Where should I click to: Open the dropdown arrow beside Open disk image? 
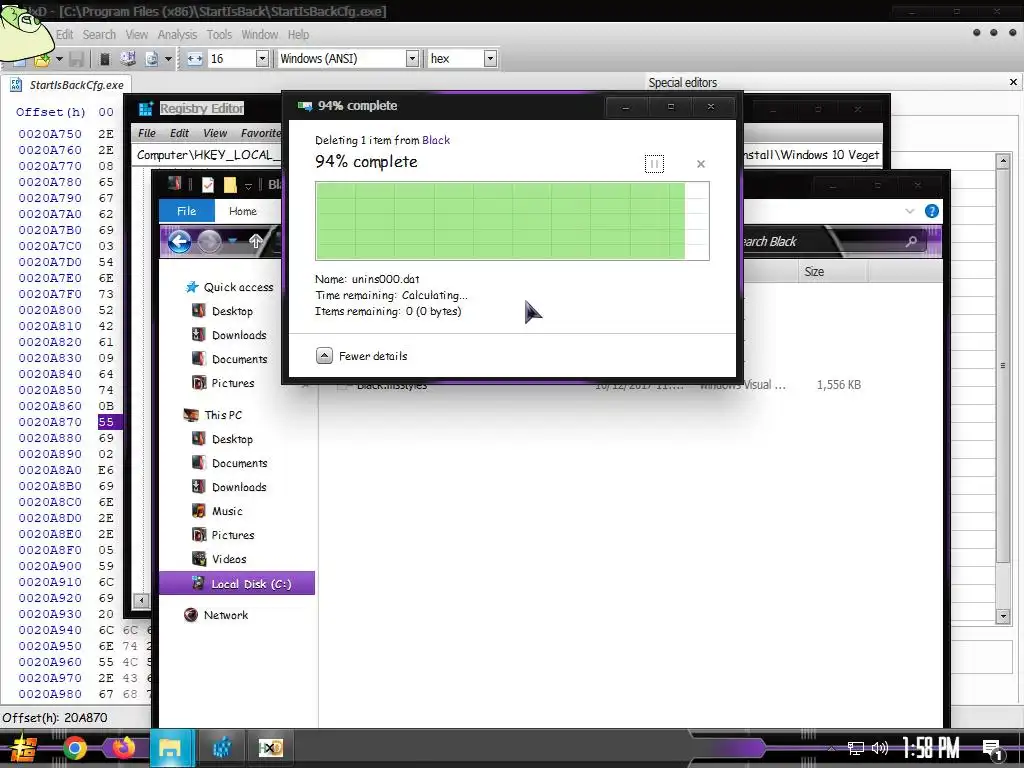pyautogui.click(x=168, y=59)
